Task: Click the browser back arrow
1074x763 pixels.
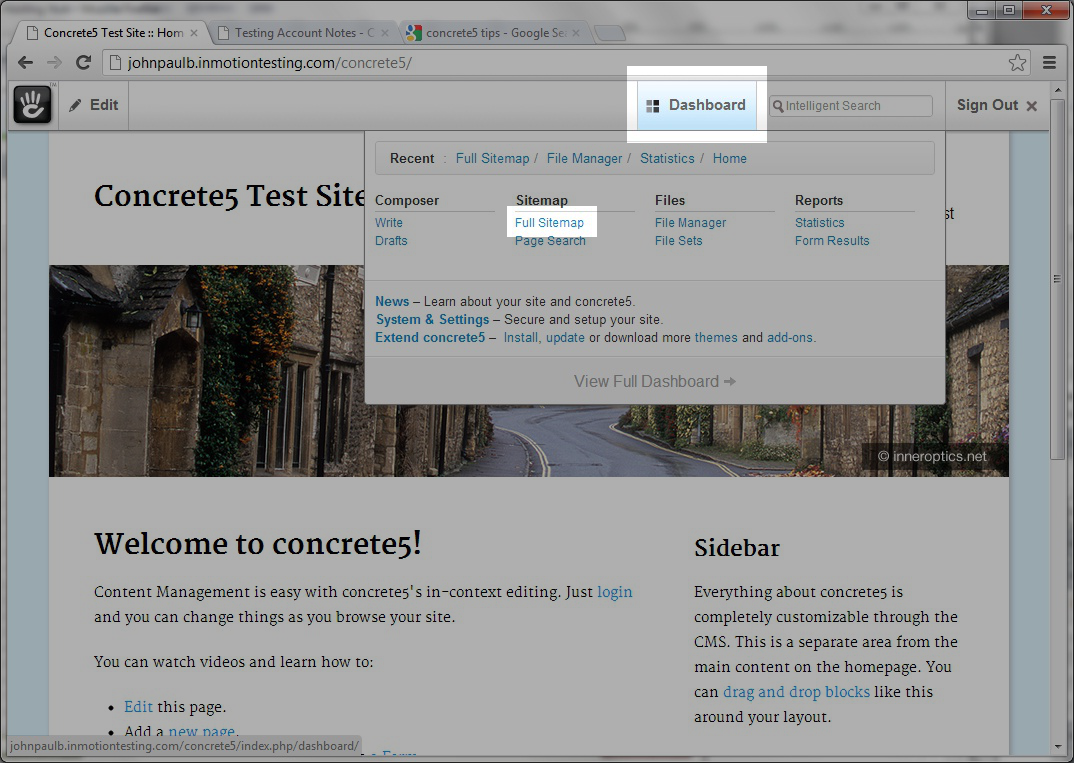Action: click(25, 63)
